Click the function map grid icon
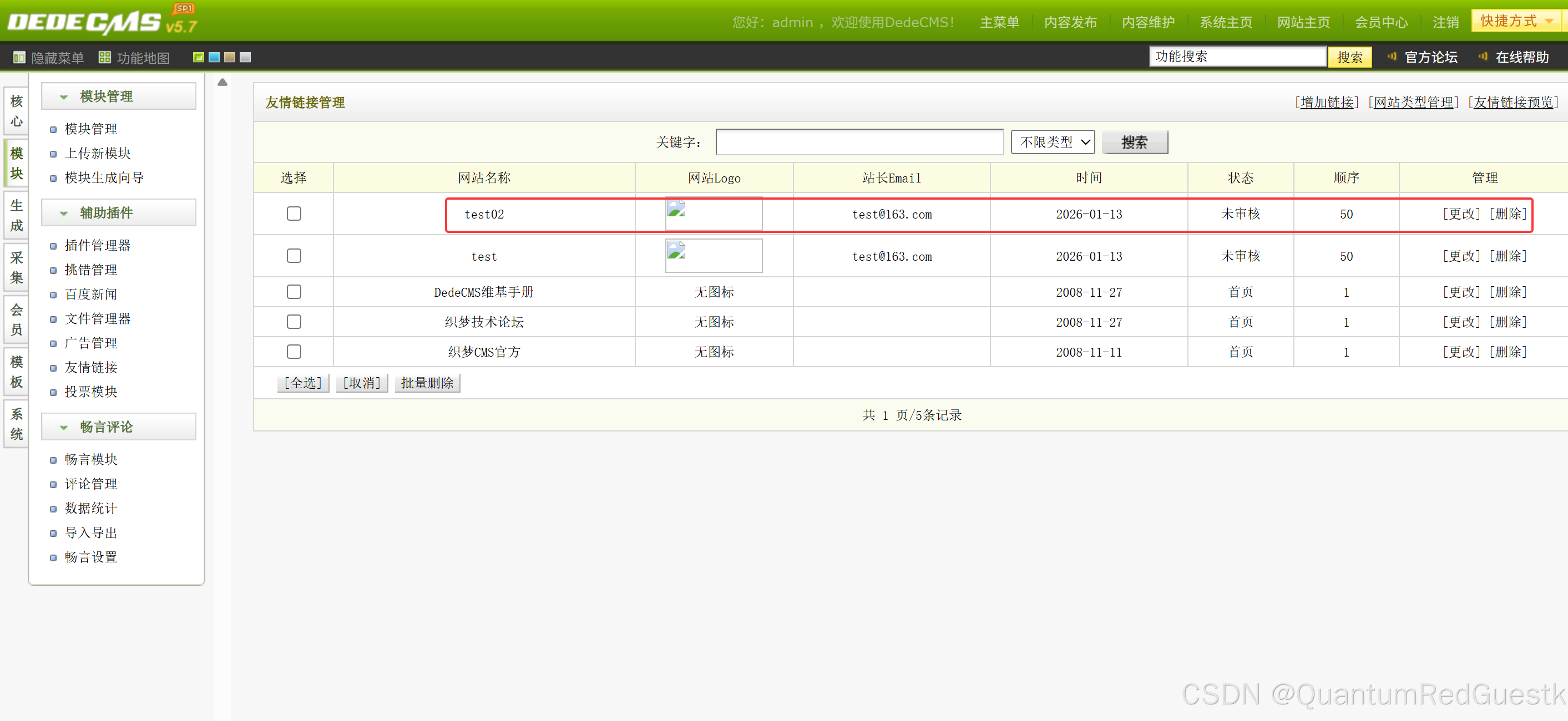The height and width of the screenshot is (721, 1568). tap(105, 57)
